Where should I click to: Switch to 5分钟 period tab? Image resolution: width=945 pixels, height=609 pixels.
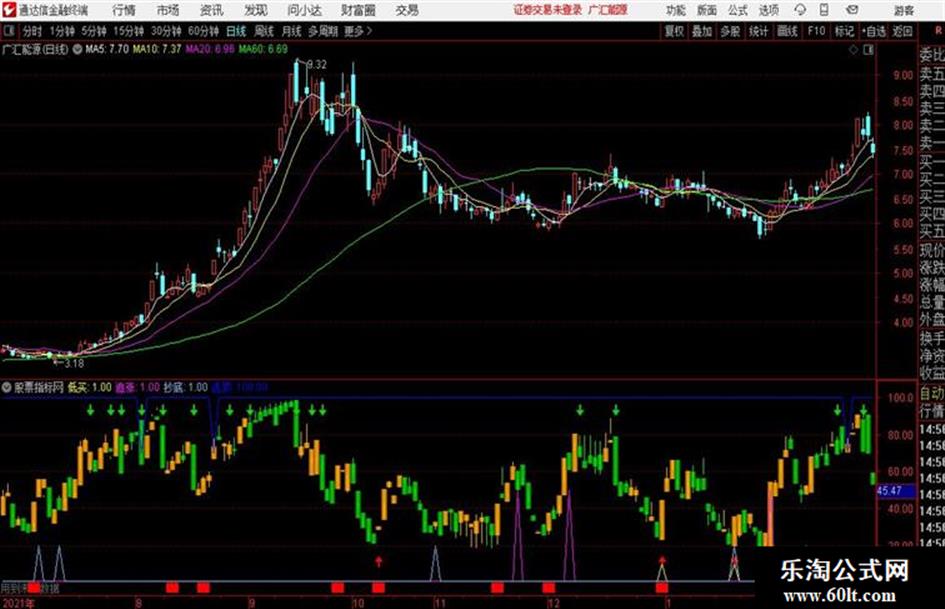pos(93,31)
